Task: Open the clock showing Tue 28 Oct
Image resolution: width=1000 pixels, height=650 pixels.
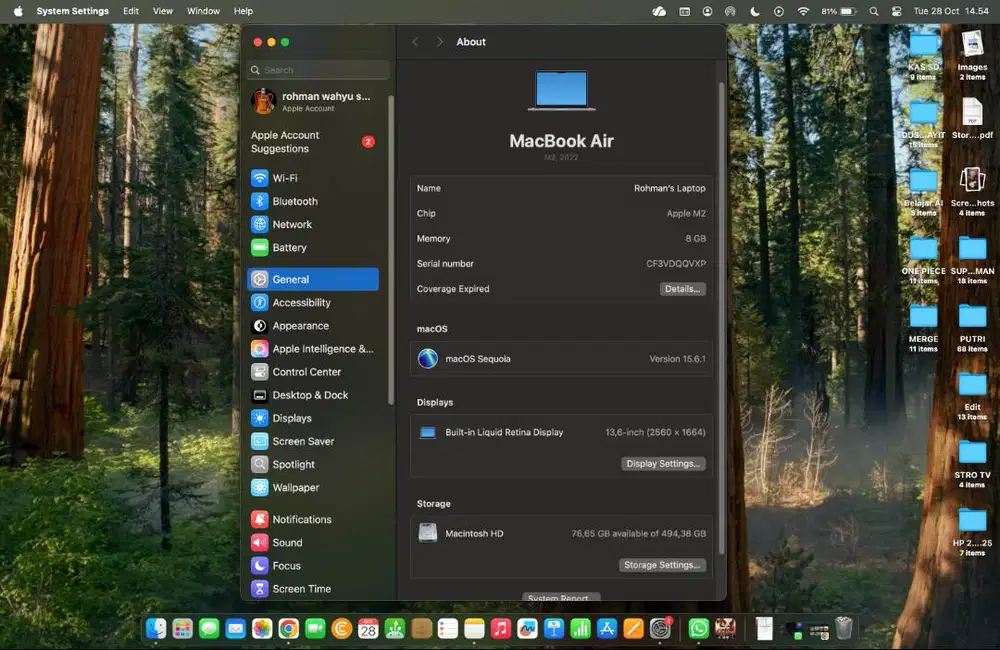Action: pos(951,11)
